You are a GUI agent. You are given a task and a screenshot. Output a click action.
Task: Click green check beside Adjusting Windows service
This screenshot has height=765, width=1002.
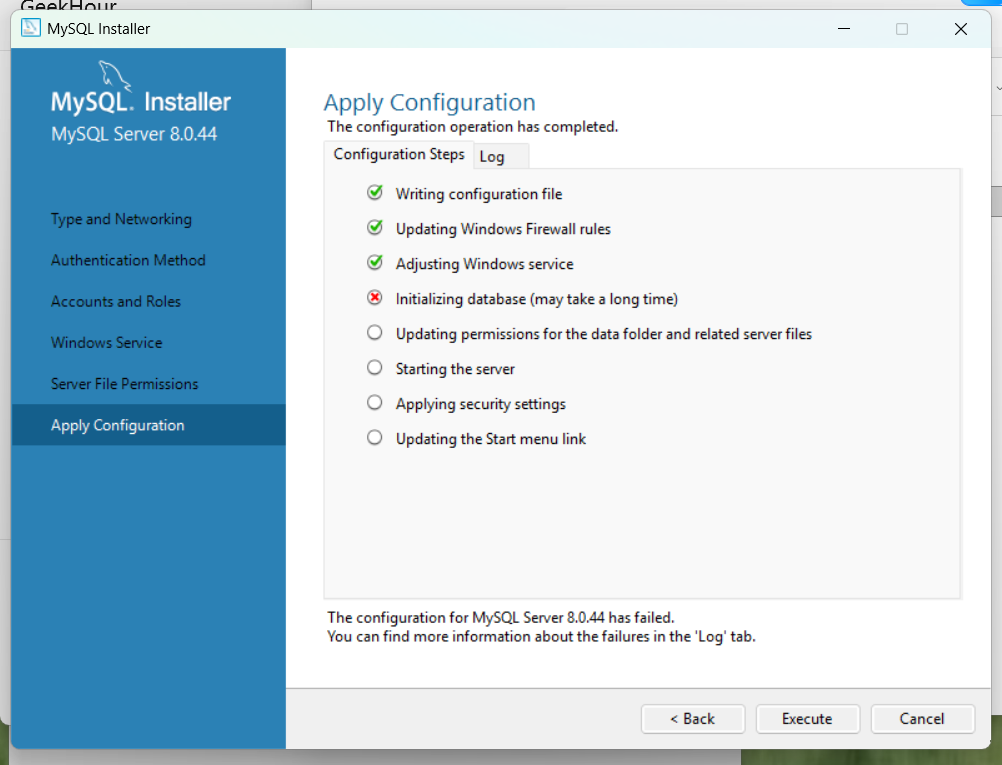[375, 263]
